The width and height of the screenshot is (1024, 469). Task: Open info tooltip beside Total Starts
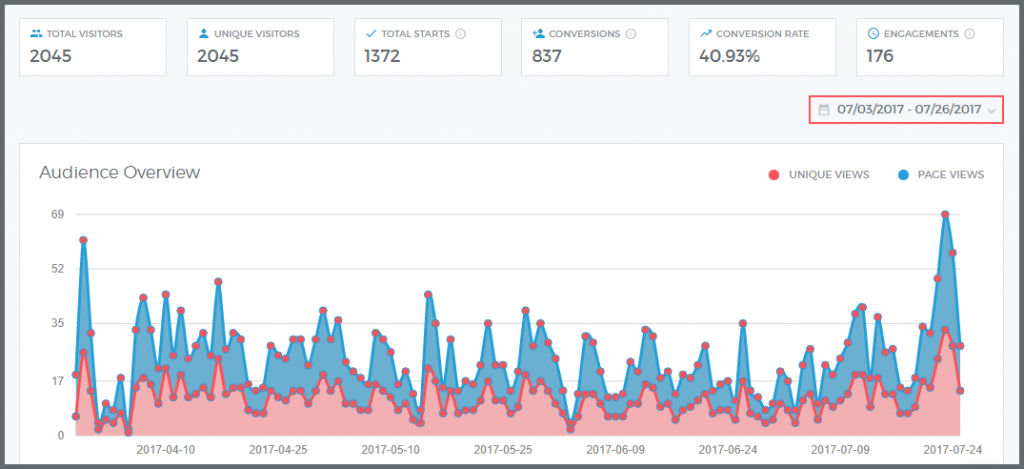coord(460,34)
